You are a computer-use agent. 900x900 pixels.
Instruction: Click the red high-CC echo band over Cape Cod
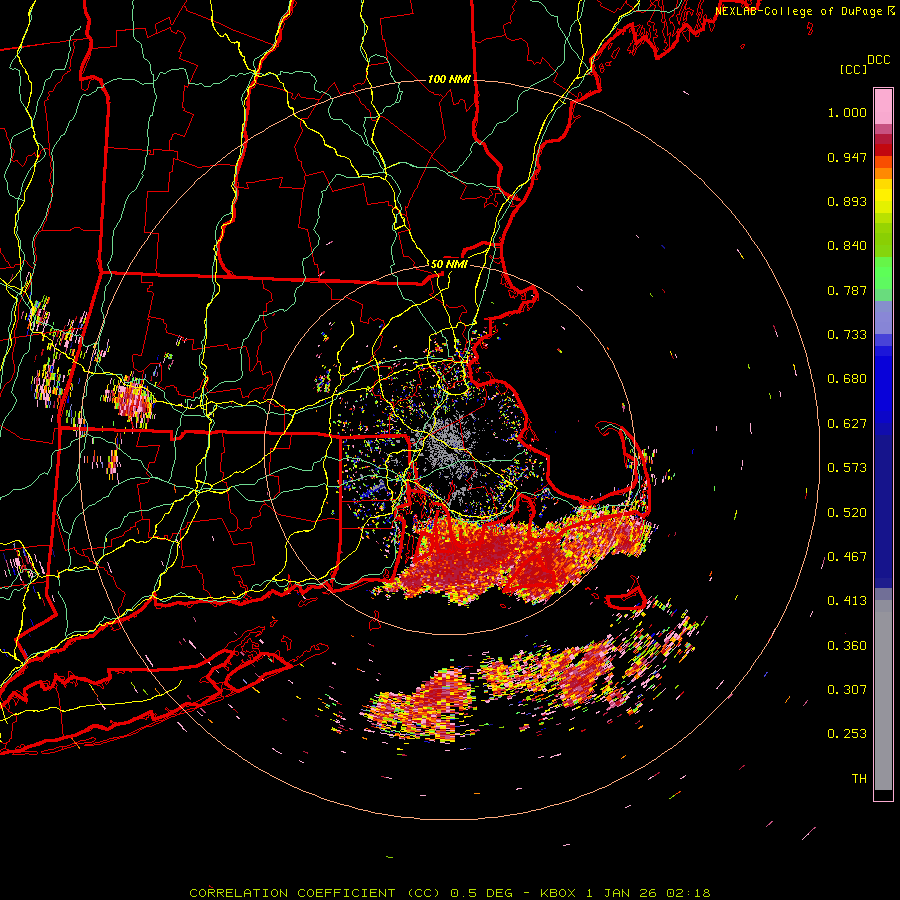[x=517, y=554]
